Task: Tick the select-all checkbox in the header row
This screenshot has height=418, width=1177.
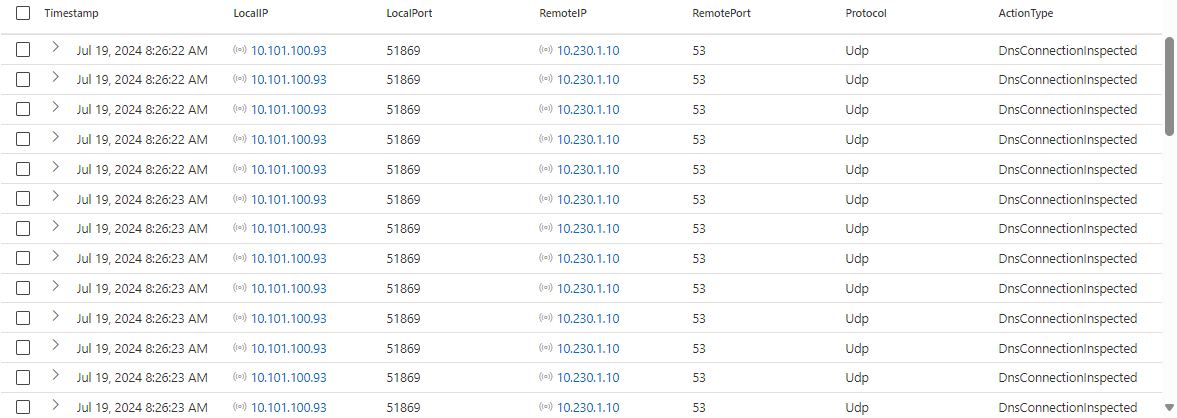Action: 23,14
